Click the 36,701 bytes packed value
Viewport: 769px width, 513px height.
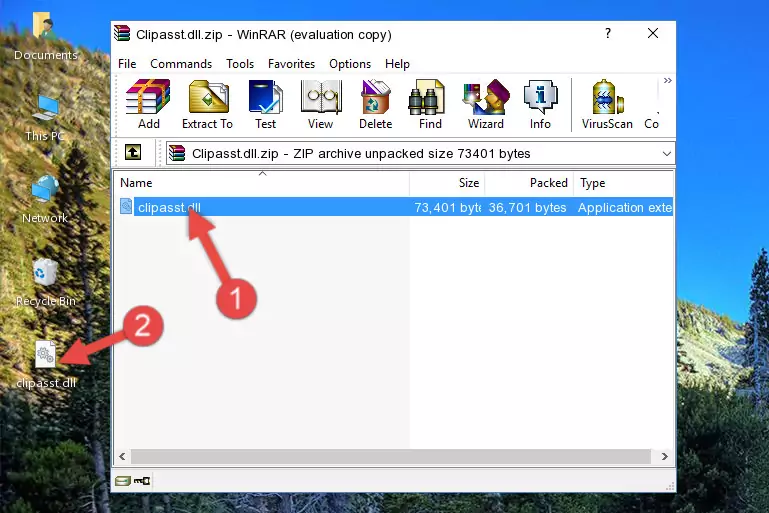point(527,207)
